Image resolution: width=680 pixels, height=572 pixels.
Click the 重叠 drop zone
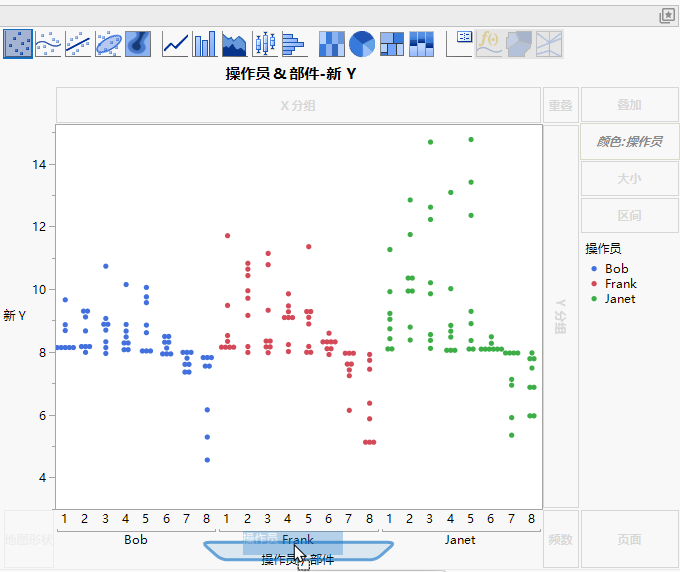point(560,105)
